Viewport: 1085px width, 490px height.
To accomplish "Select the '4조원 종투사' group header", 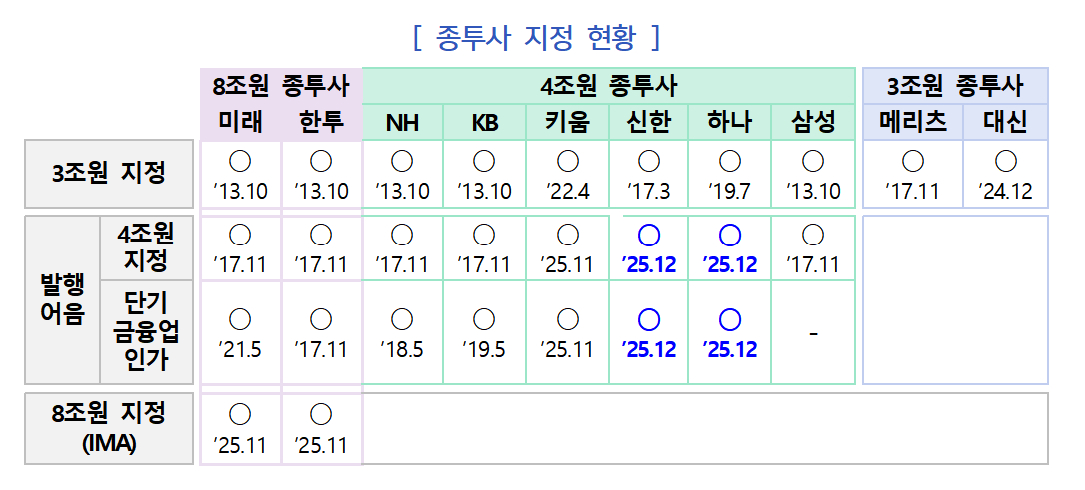I will pyautogui.click(x=608, y=85).
